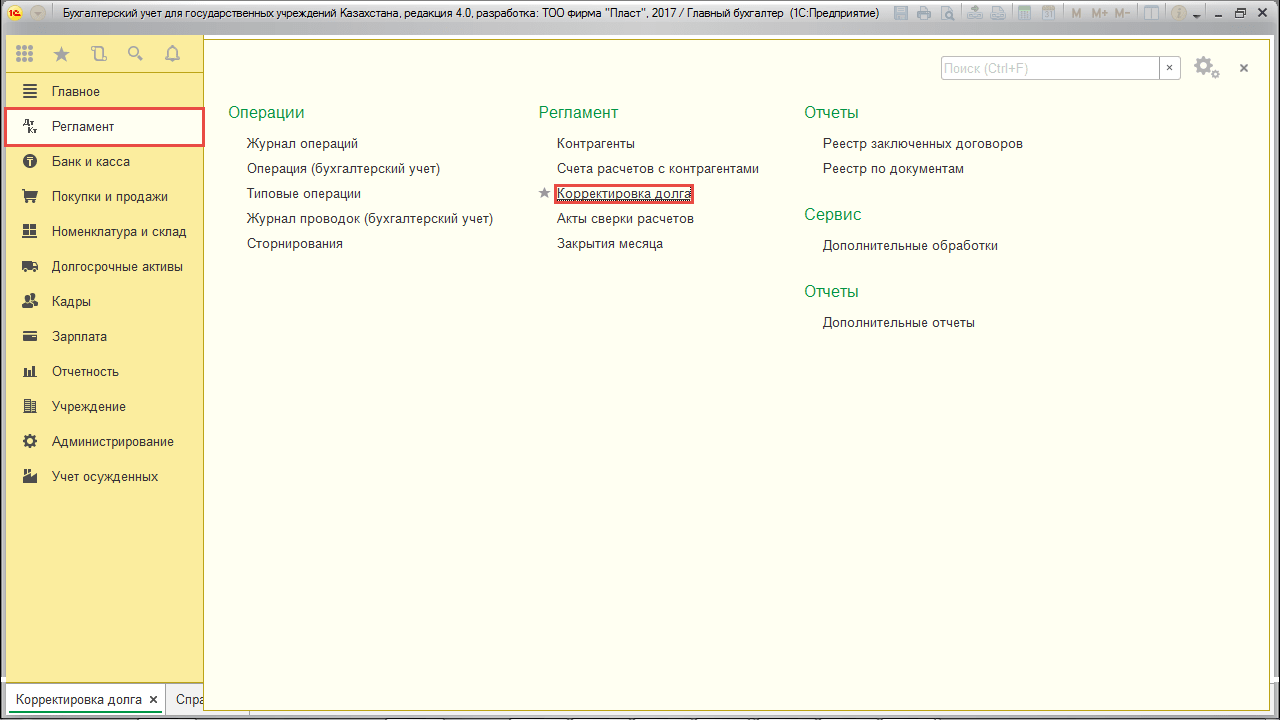Click the magnifier search icon in sidebar
1280x720 pixels.
coord(135,54)
